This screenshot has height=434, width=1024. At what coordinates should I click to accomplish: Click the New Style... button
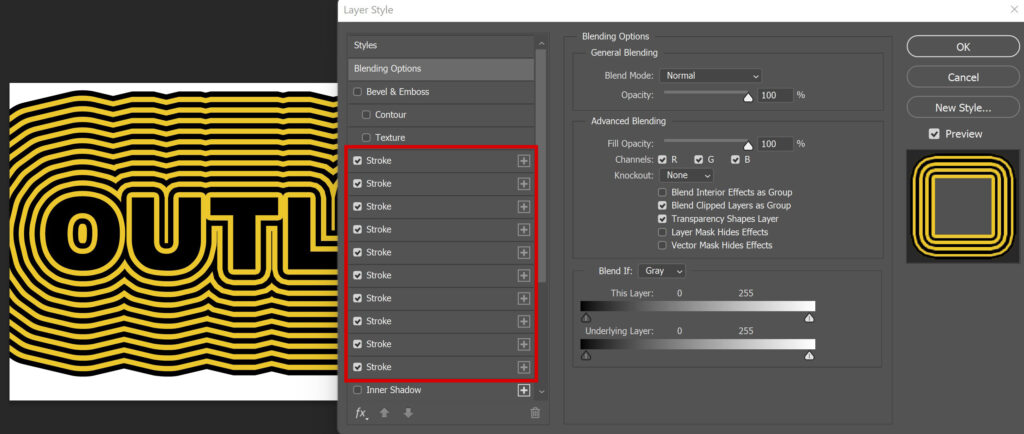[963, 107]
